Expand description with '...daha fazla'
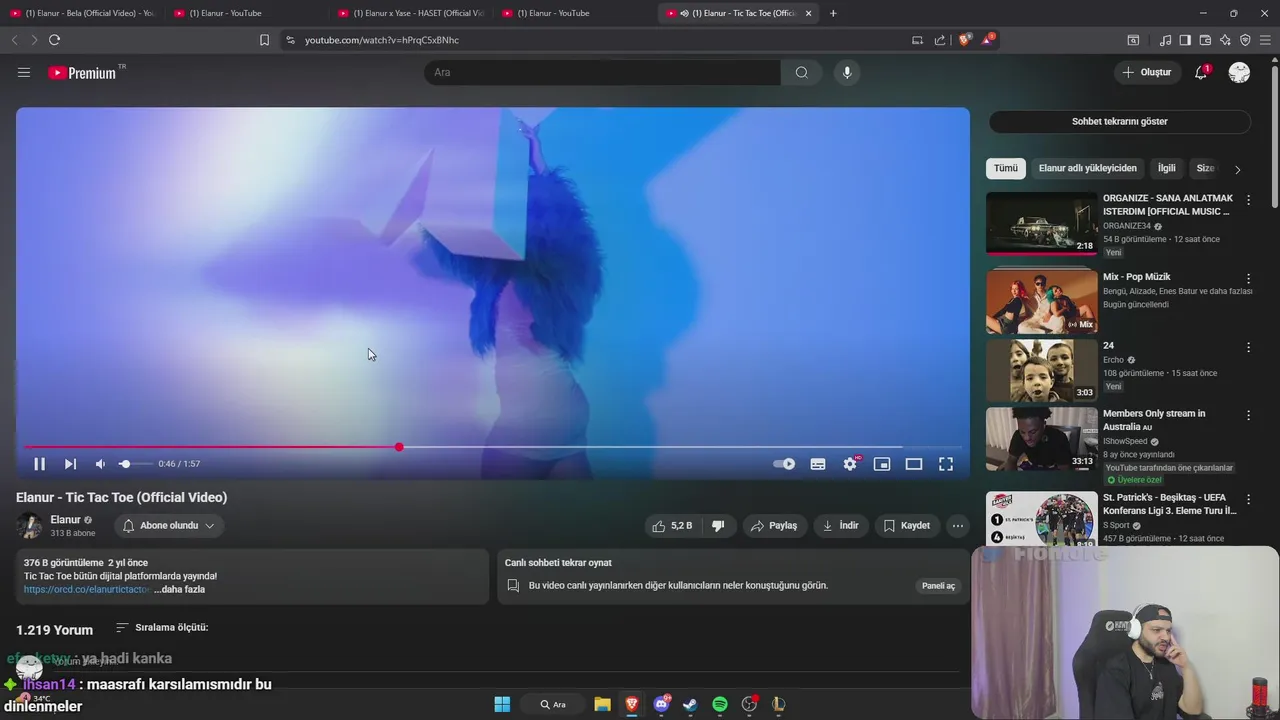Screen dimensions: 1280x720 pos(180,590)
